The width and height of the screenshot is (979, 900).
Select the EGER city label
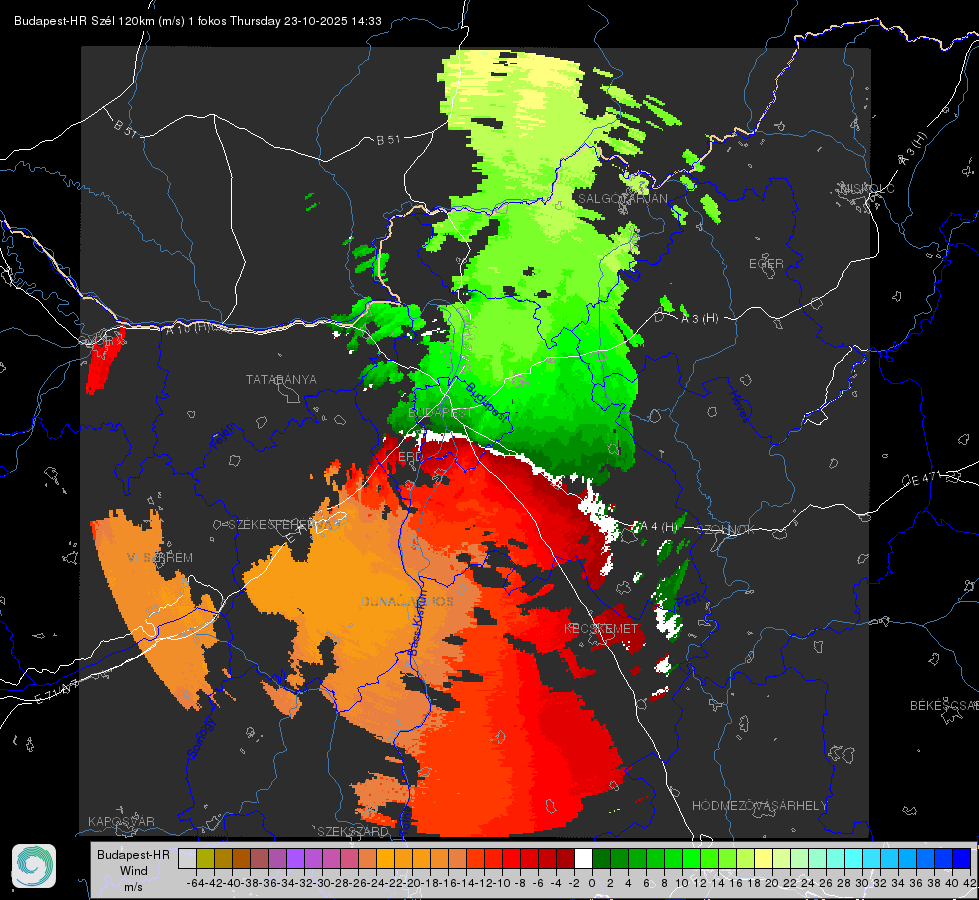[x=766, y=264]
